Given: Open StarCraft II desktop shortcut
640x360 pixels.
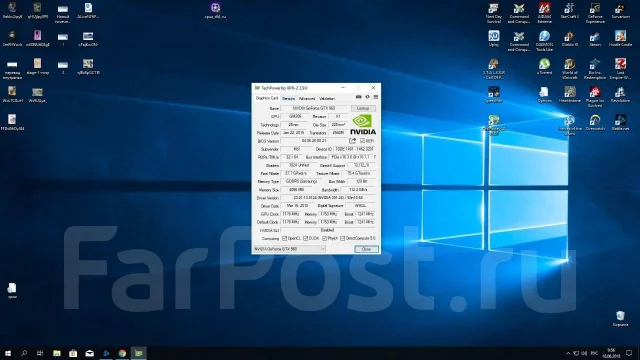Looking at the screenshot, I should (569, 11).
